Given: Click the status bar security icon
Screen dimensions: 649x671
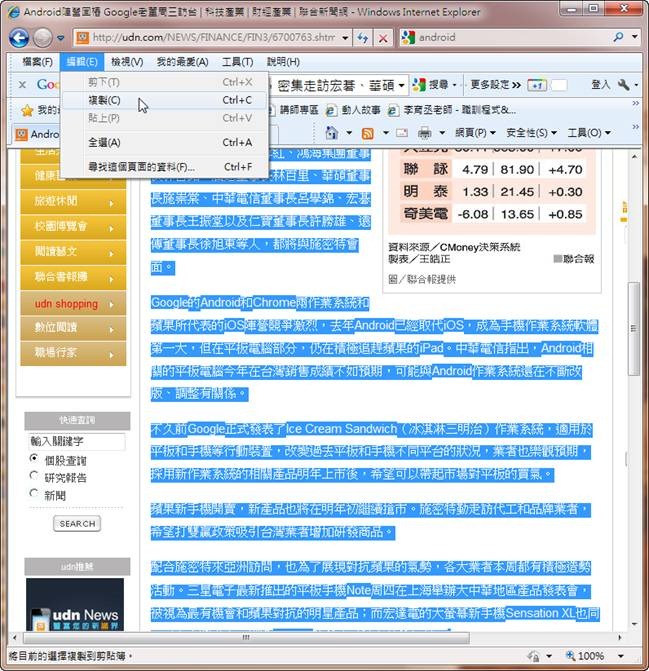Looking at the screenshot, I should pos(533,656).
